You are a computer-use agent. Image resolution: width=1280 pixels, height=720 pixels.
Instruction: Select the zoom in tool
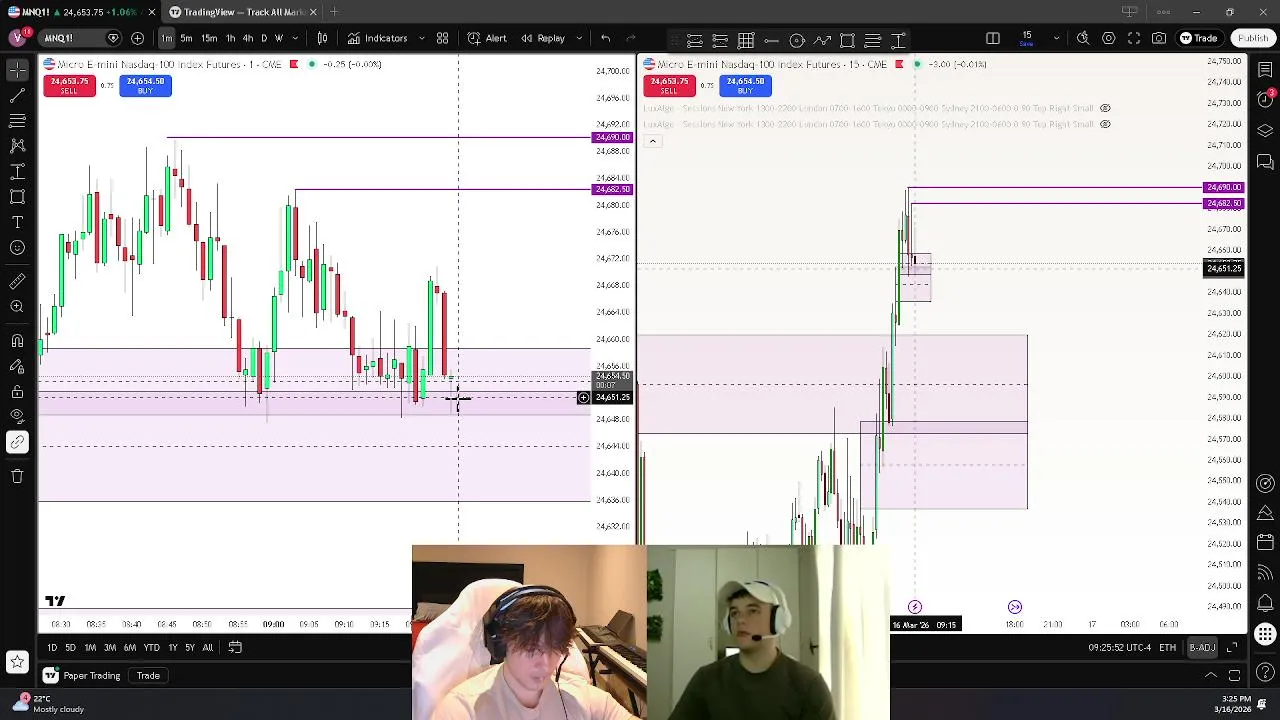(17, 307)
